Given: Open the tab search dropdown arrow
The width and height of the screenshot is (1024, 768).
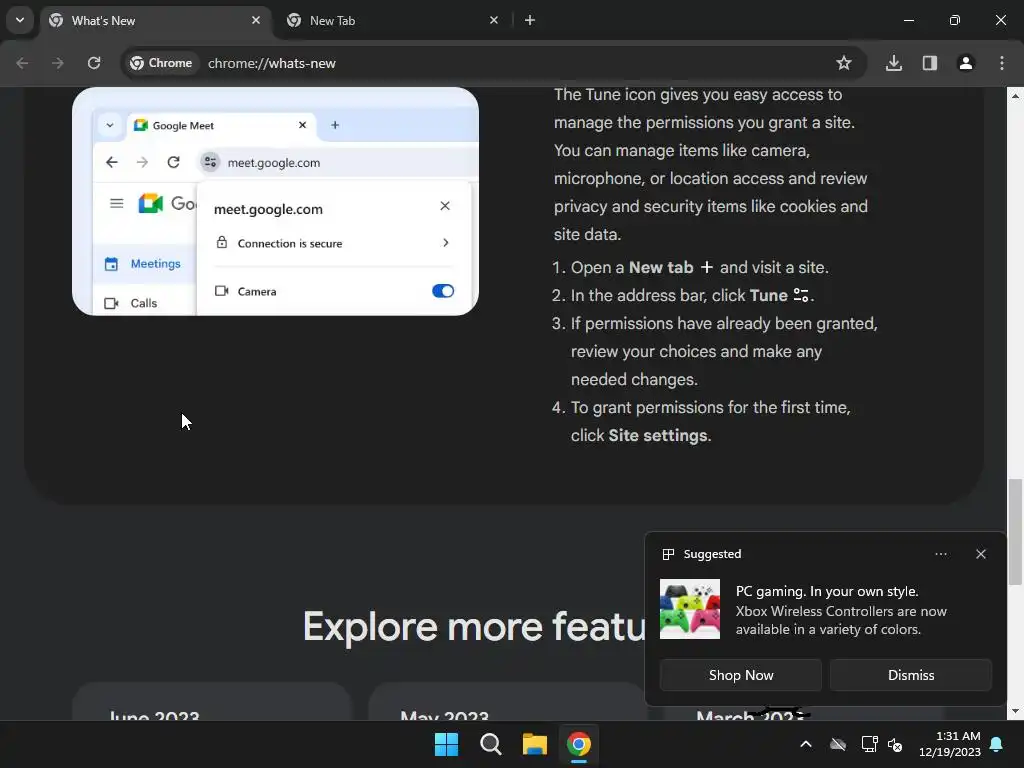Looking at the screenshot, I should [20, 20].
